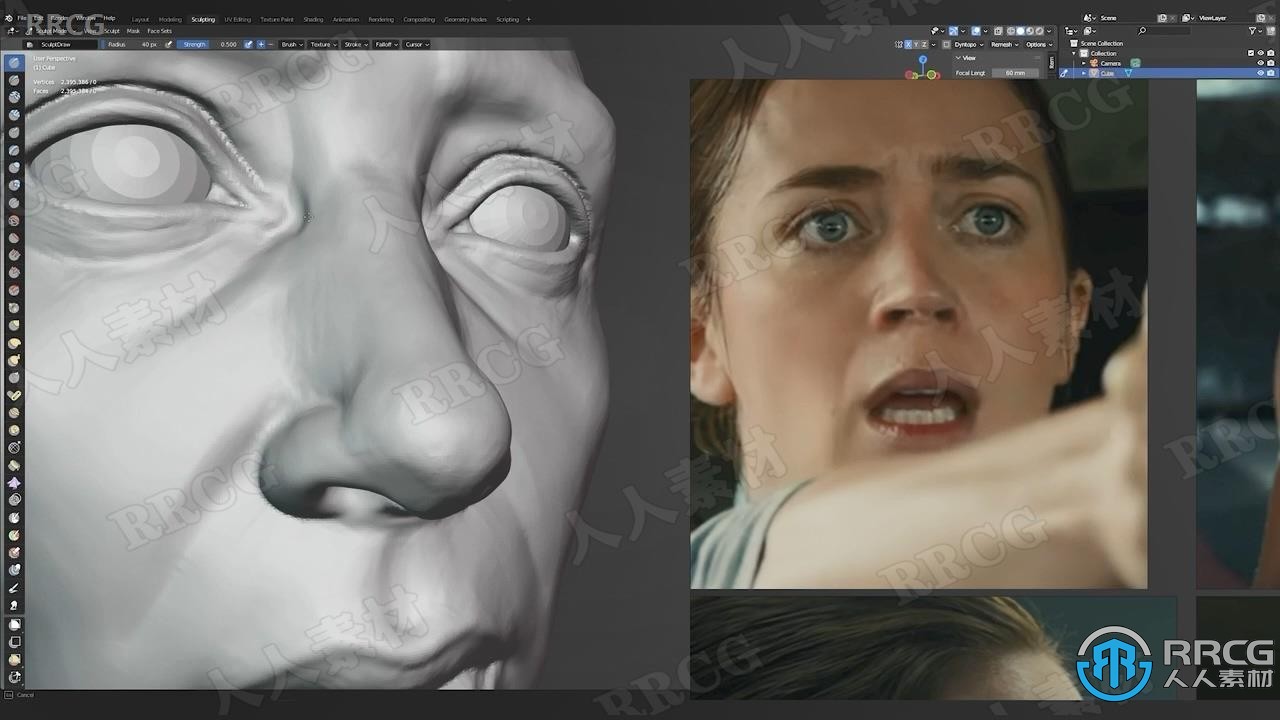
Task: Collapse the Collection in outliner
Action: click(x=1074, y=54)
